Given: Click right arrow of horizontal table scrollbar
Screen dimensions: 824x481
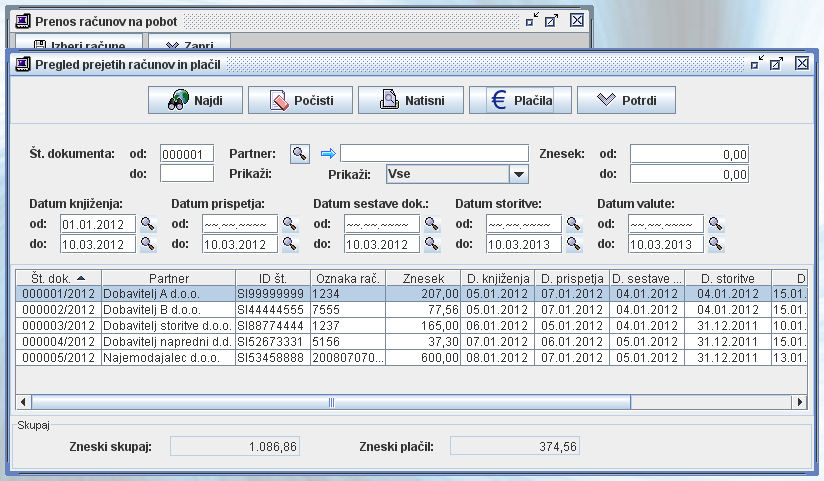Looking at the screenshot, I should click(799, 402).
